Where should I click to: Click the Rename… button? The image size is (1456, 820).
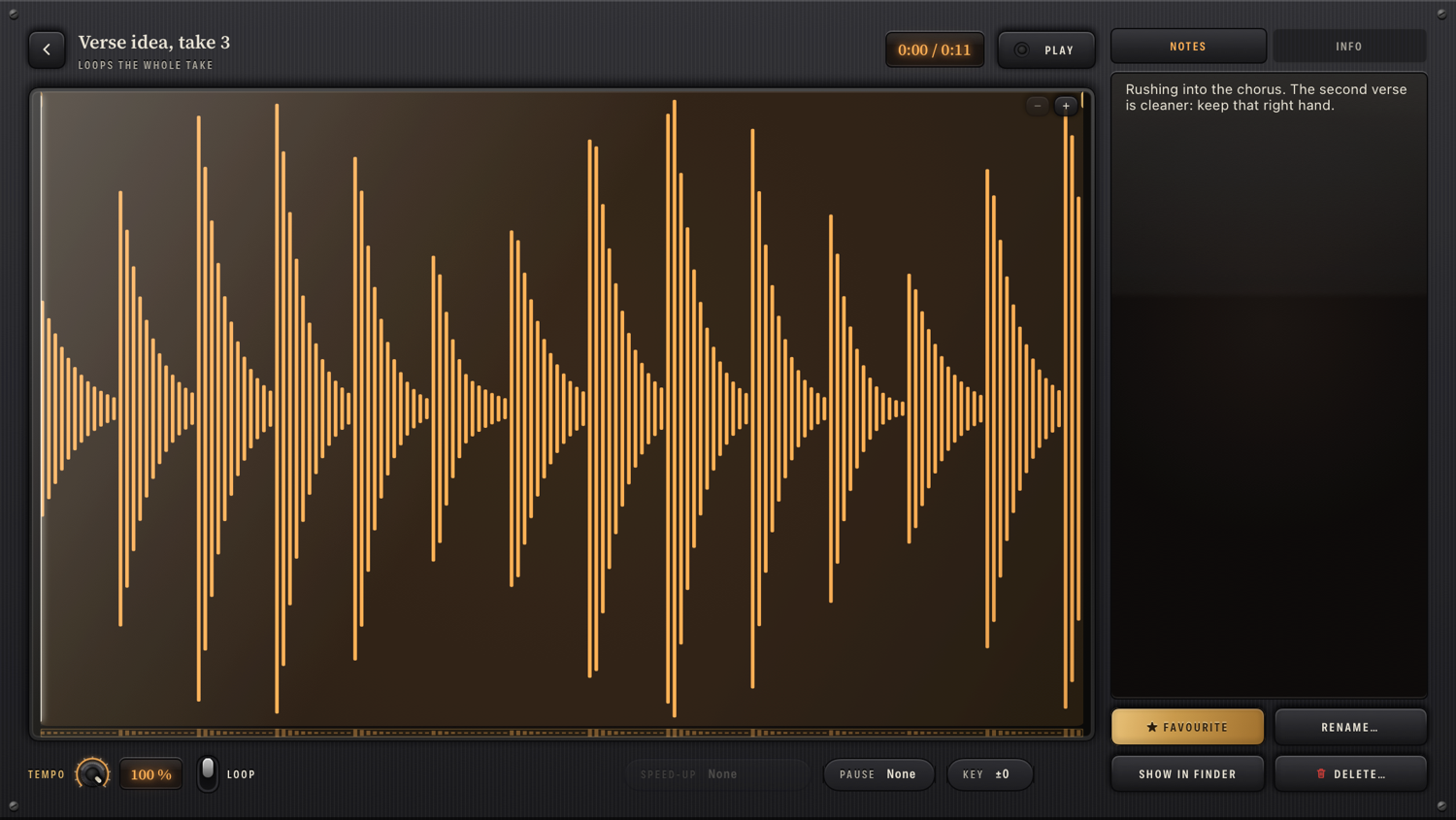click(x=1350, y=727)
